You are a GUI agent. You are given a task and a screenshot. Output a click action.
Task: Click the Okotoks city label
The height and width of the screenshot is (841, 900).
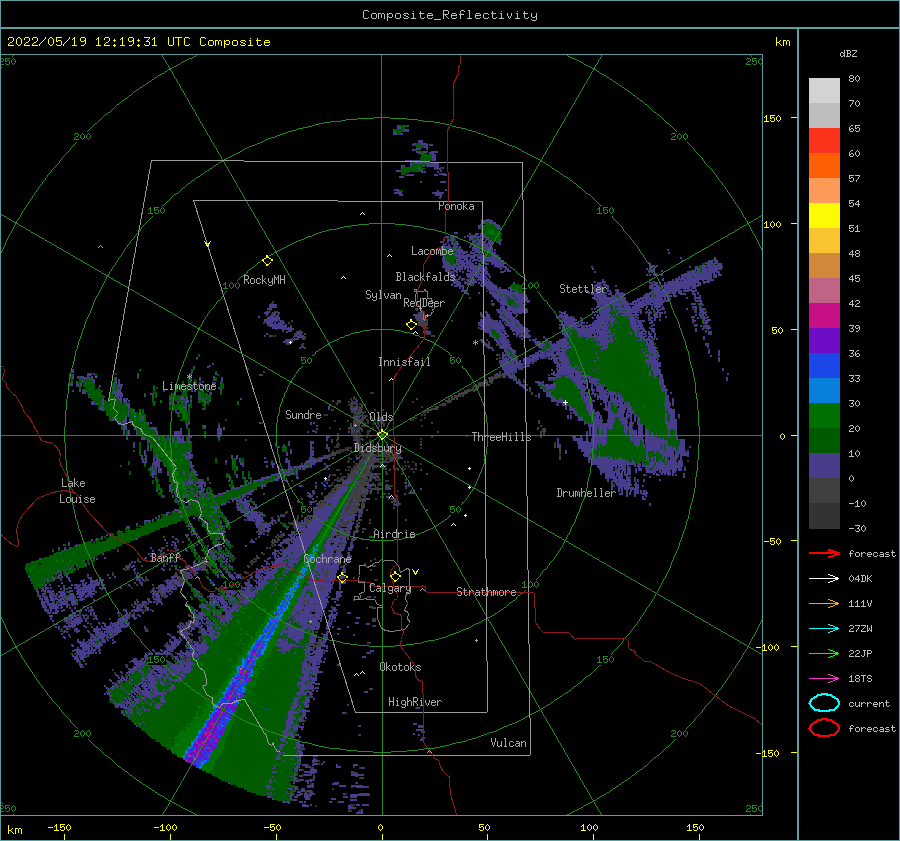coord(400,667)
